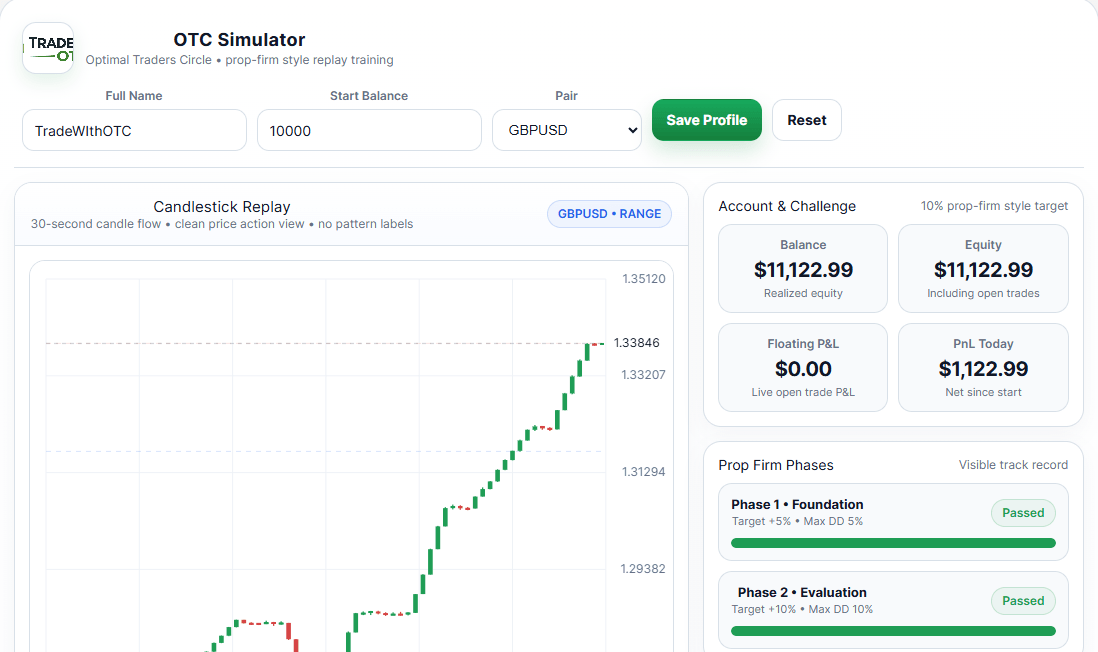Click the Optimal Traders Circle subtitle
Image resolution: width=1098 pixels, height=652 pixels.
pyautogui.click(x=239, y=60)
